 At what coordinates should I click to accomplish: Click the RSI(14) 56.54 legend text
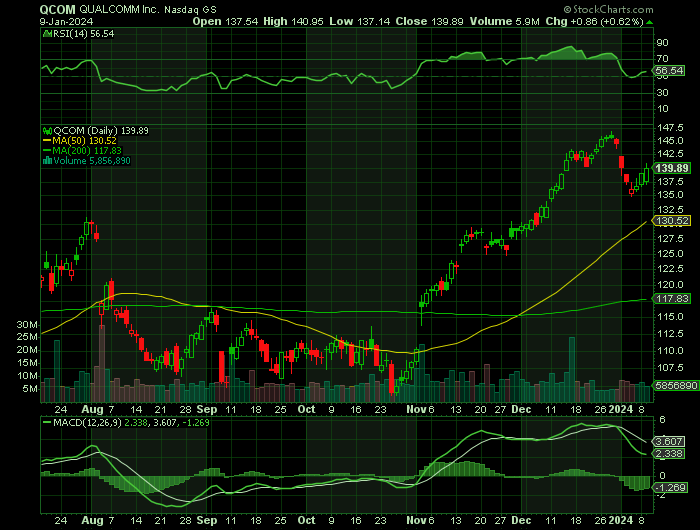(83, 33)
